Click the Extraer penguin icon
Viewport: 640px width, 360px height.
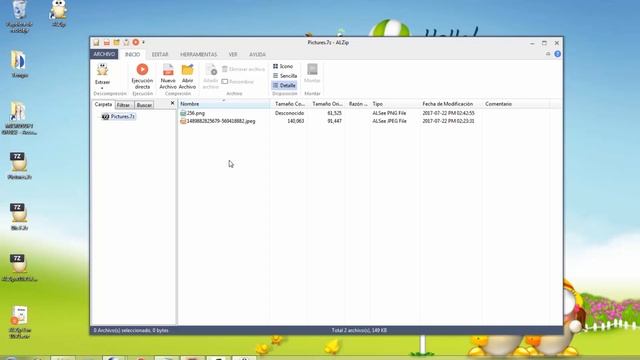click(x=102, y=70)
